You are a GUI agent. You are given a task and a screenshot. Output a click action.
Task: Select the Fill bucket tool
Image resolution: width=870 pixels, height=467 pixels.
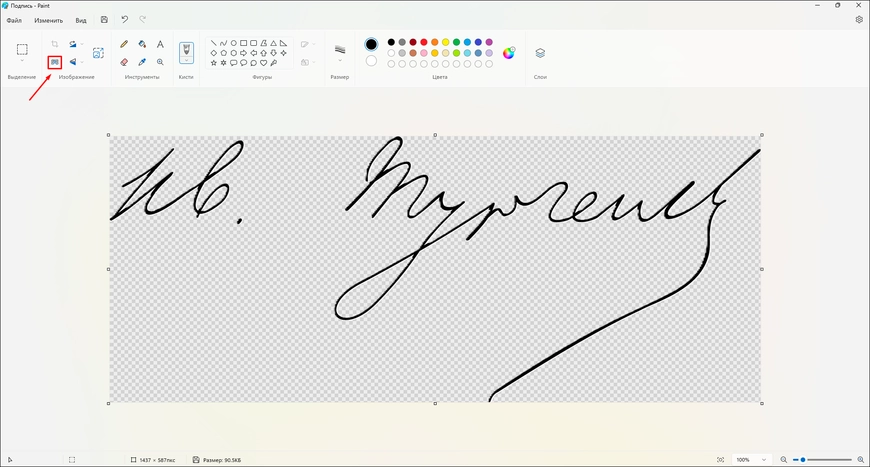142,44
